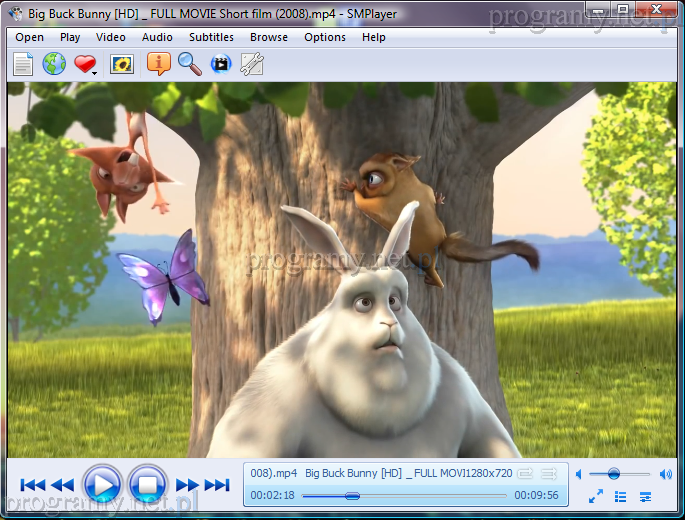This screenshot has height=520, width=685.
Task: Open the Video menu
Action: pyautogui.click(x=111, y=37)
